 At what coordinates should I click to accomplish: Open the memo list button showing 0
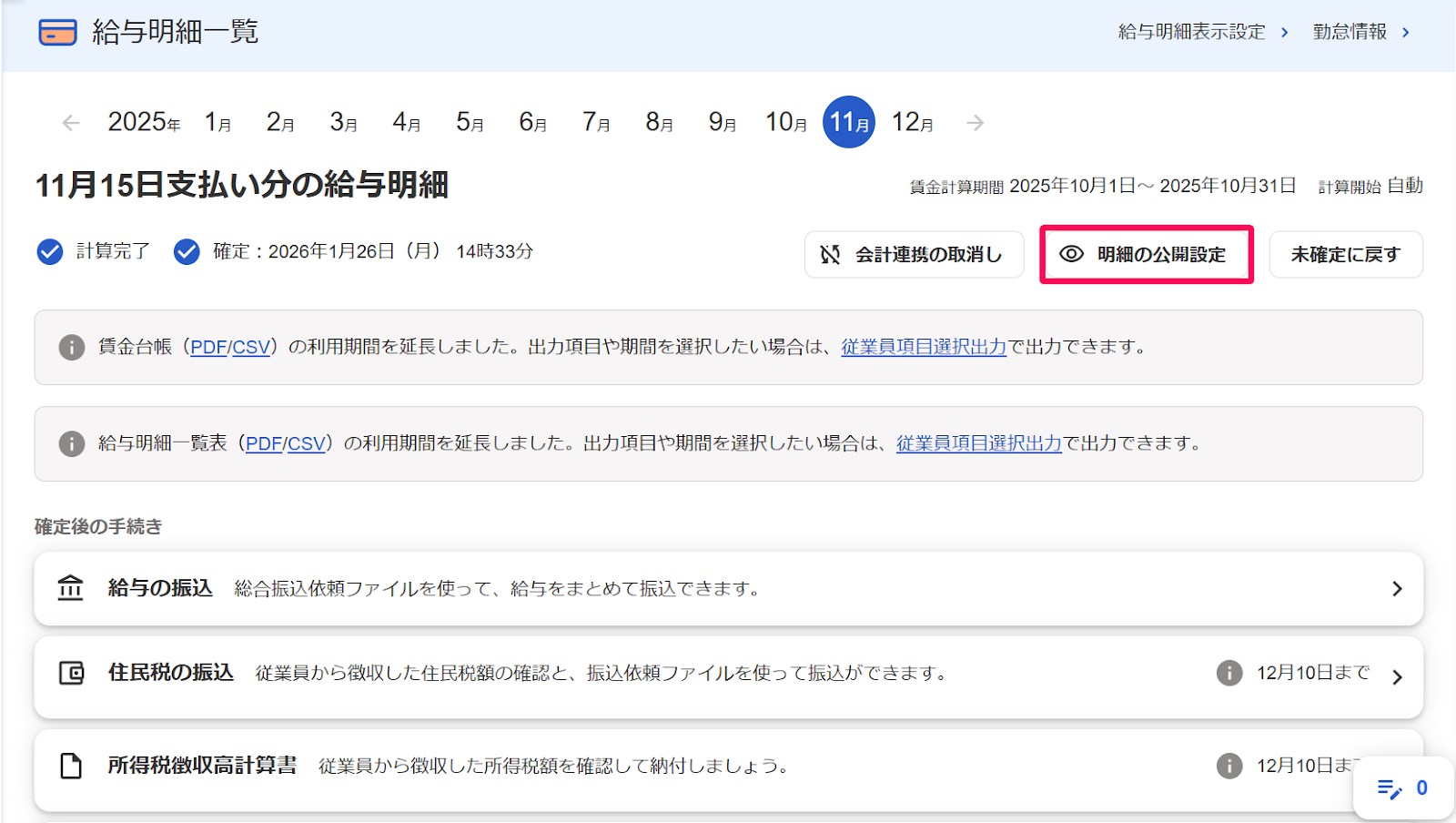pyautogui.click(x=1402, y=788)
